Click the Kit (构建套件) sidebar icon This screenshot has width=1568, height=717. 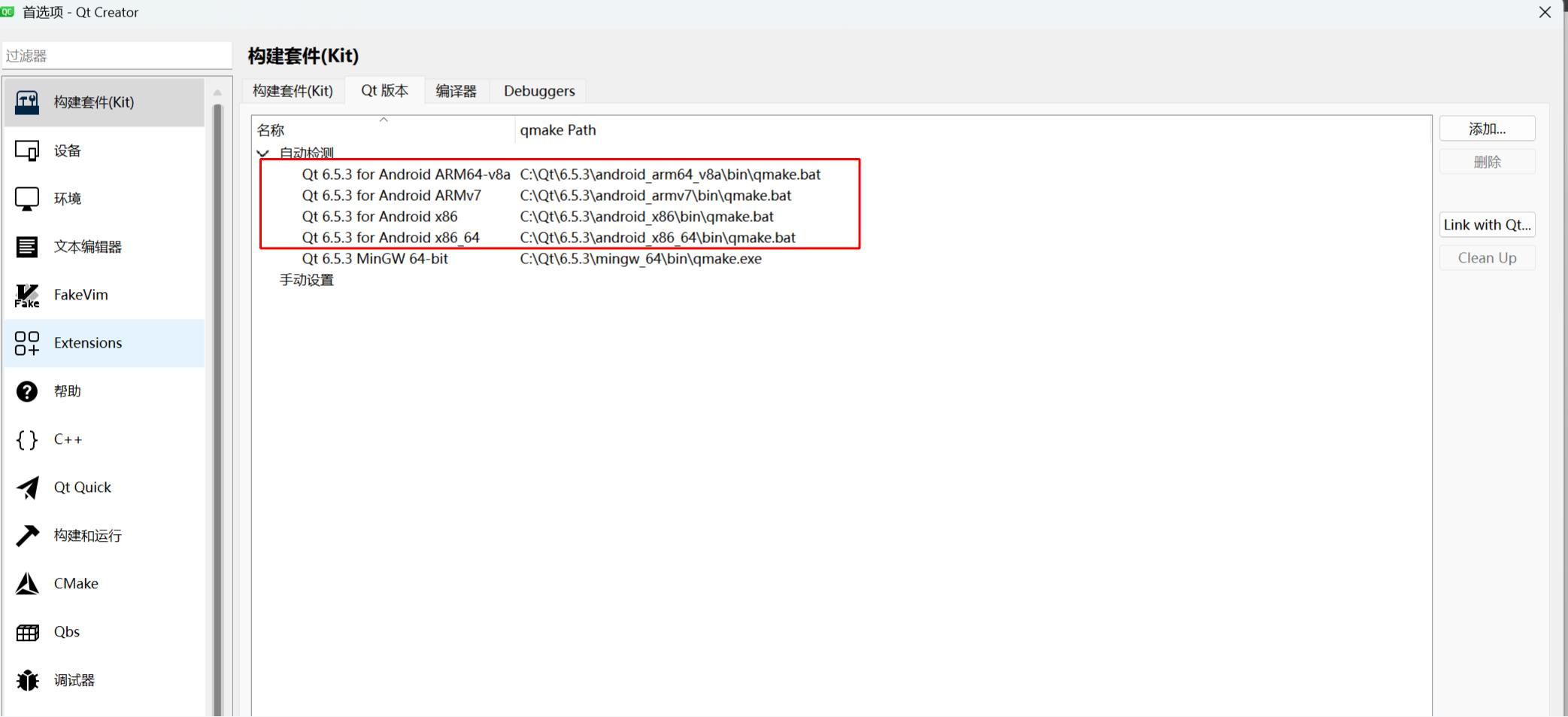coord(27,102)
